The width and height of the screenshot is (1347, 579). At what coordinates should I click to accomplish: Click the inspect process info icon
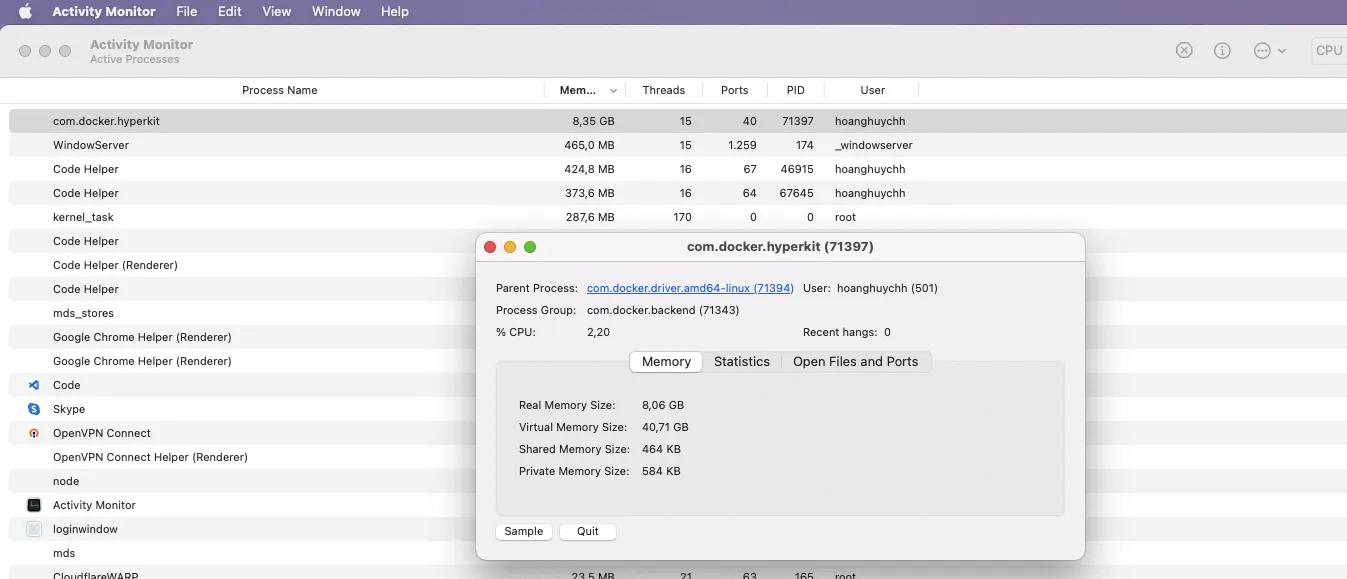(x=1222, y=50)
